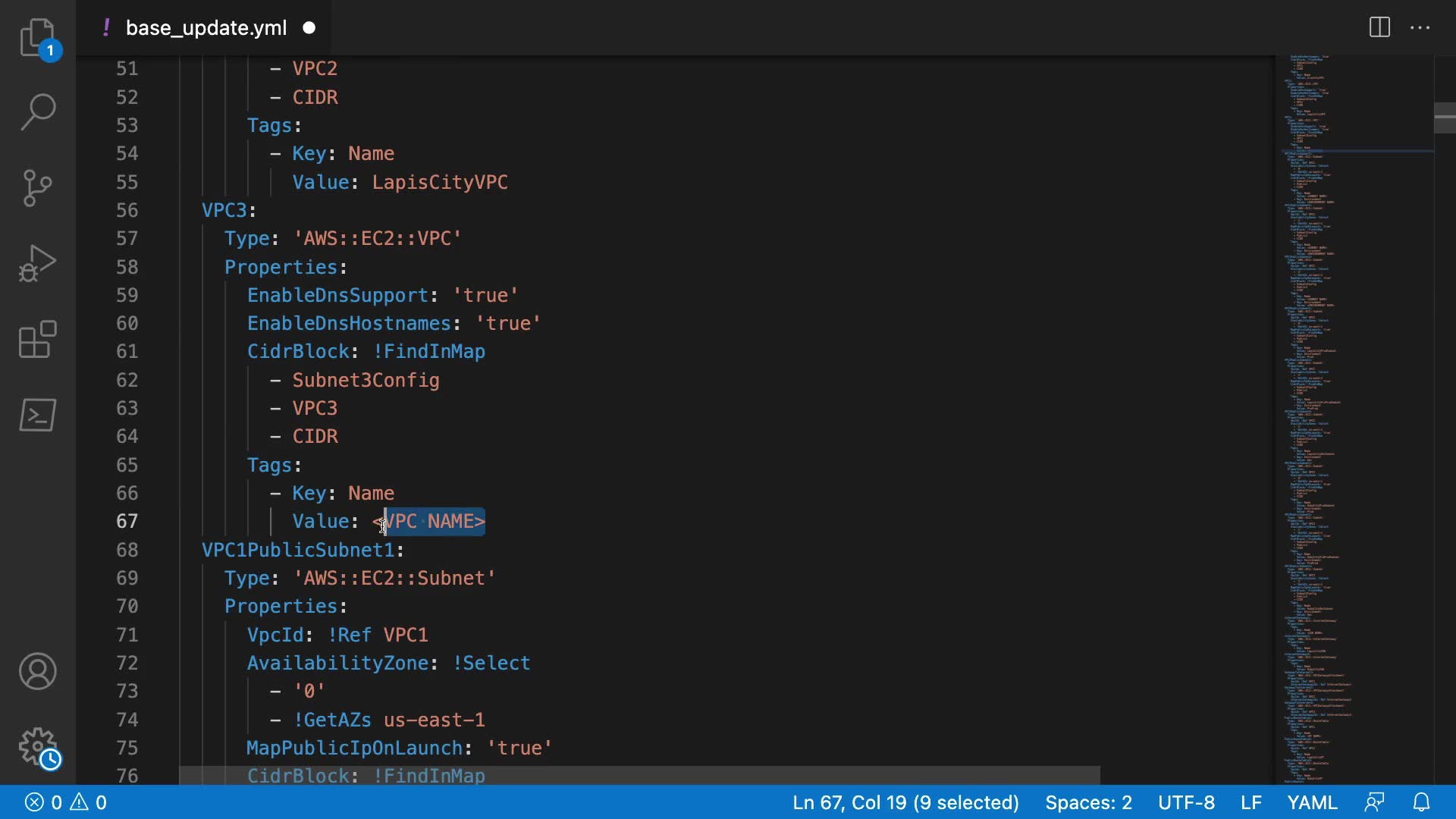
Task: Open the Source Control view
Action: tap(37, 188)
